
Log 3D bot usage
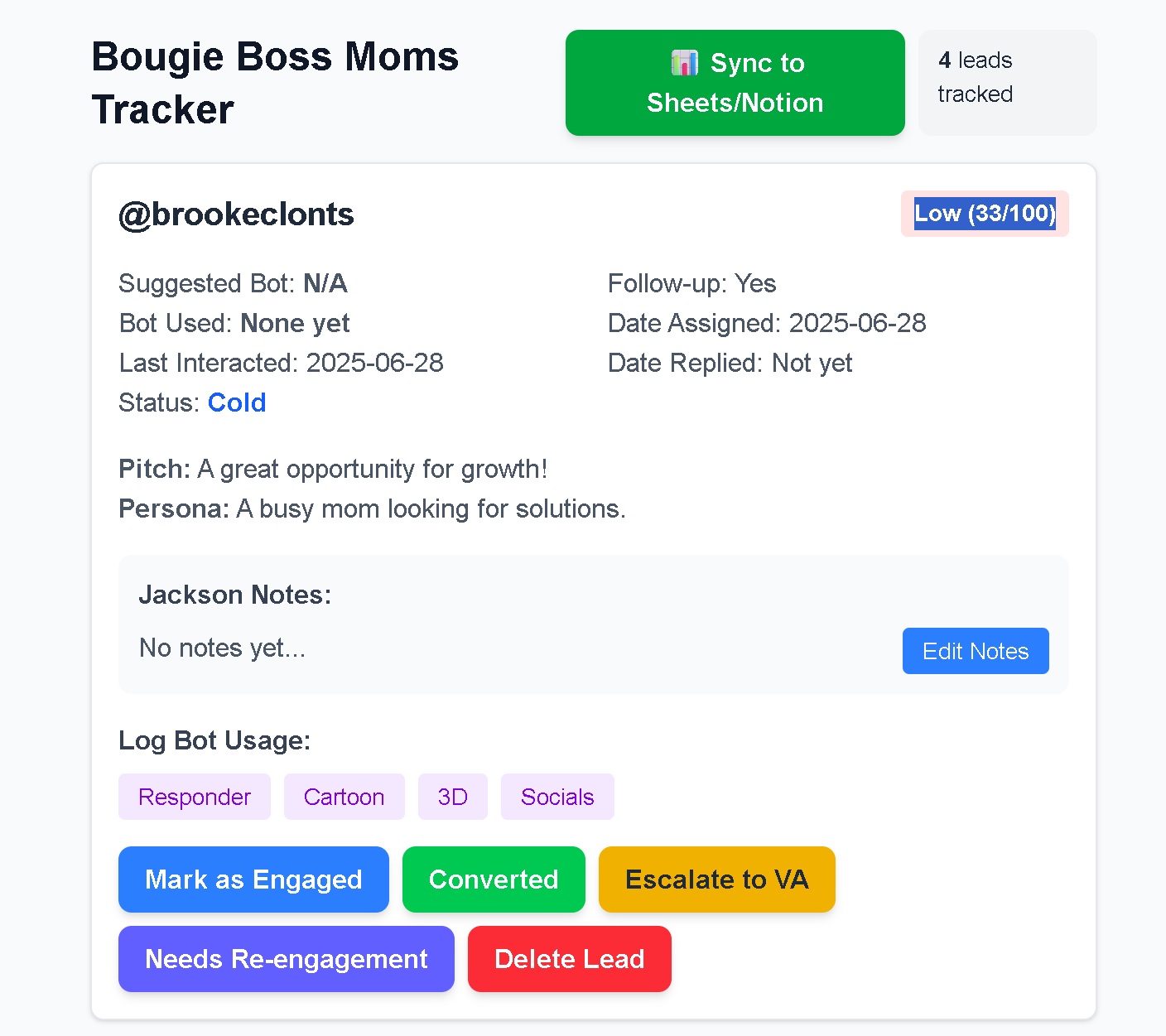tap(452, 797)
